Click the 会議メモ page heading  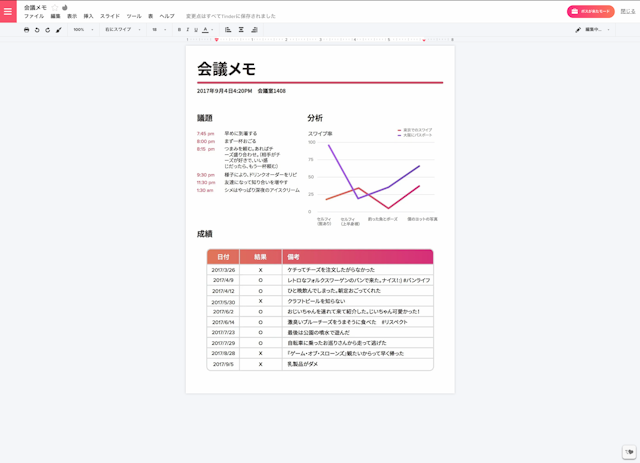227,69
